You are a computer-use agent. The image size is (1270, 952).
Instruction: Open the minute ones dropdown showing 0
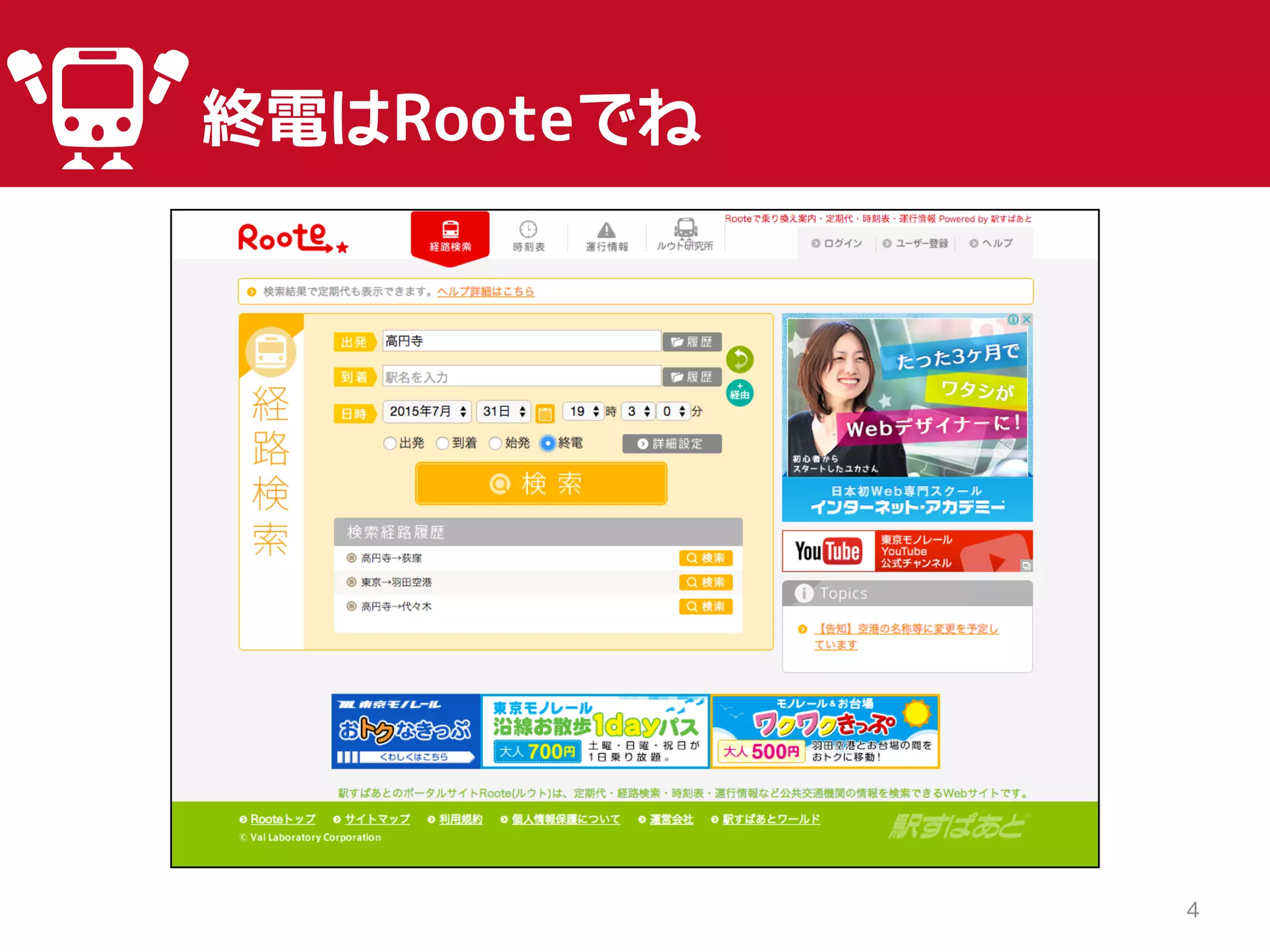673,412
